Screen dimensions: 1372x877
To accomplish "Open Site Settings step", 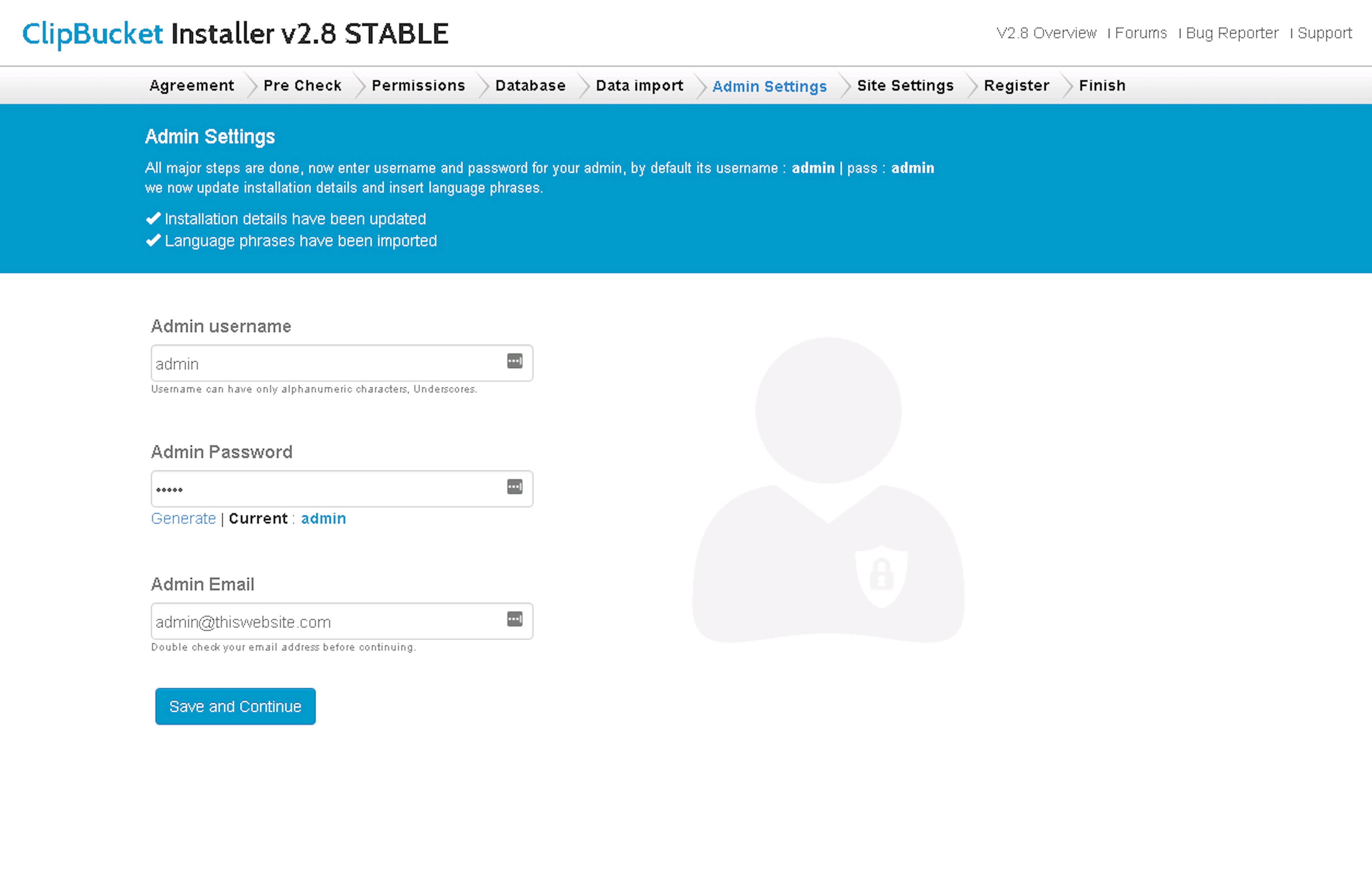I will [905, 85].
